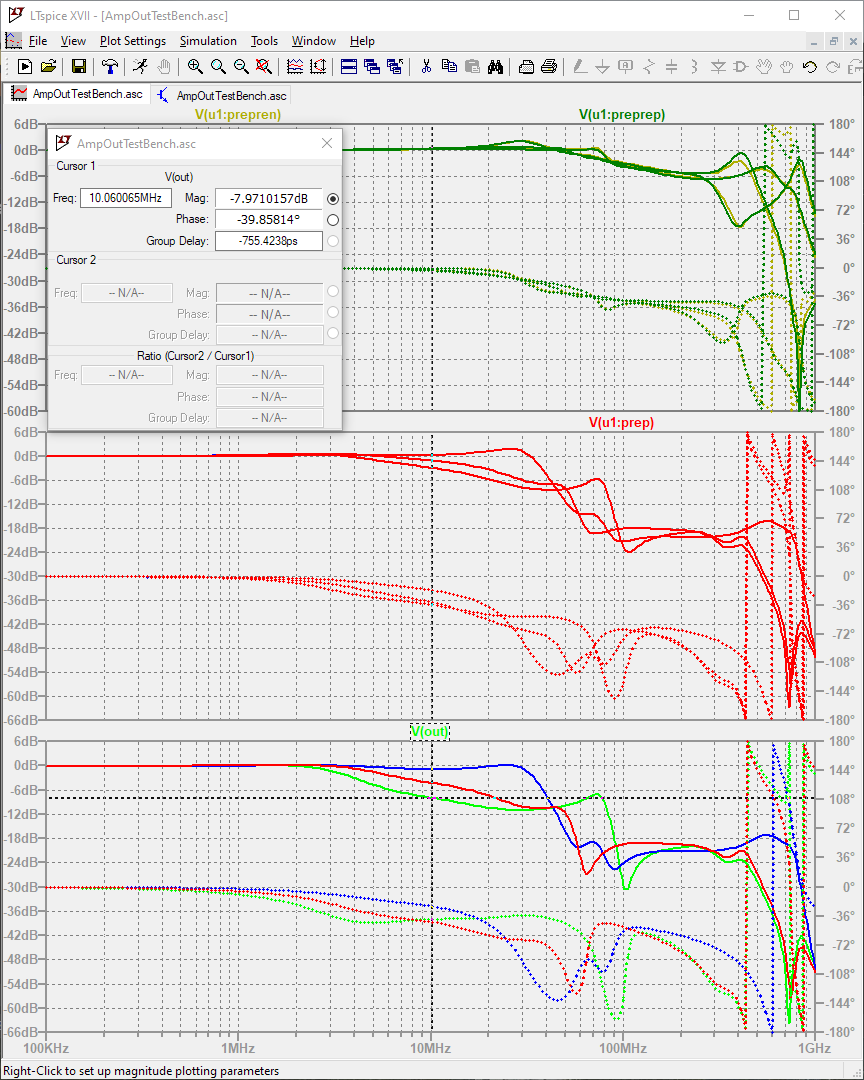This screenshot has width=864, height=1080.
Task: Click the 1GHz frequency axis label
Action: point(814,1048)
